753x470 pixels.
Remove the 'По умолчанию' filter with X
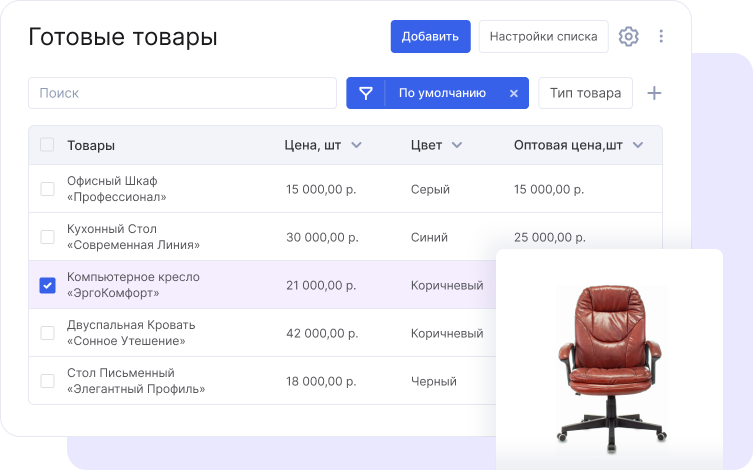pyautogui.click(x=514, y=93)
